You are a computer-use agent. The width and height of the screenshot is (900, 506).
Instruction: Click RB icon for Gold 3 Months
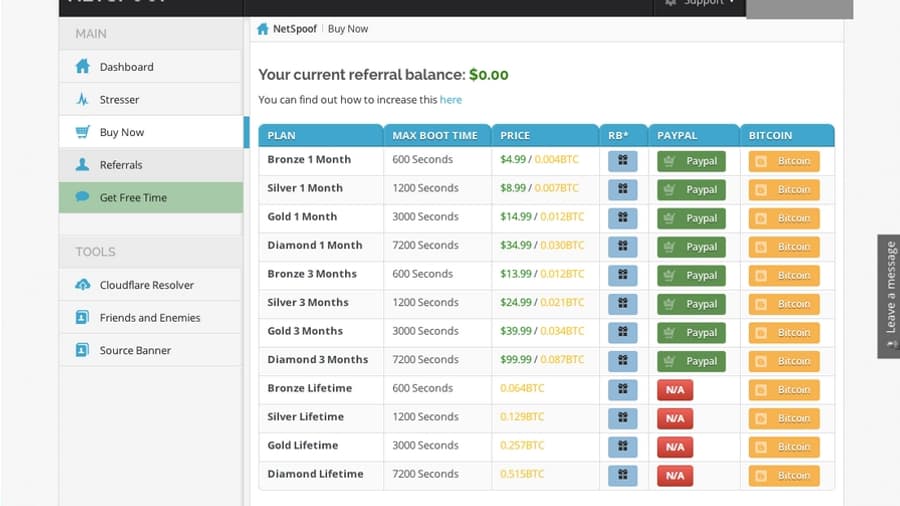[623, 333]
